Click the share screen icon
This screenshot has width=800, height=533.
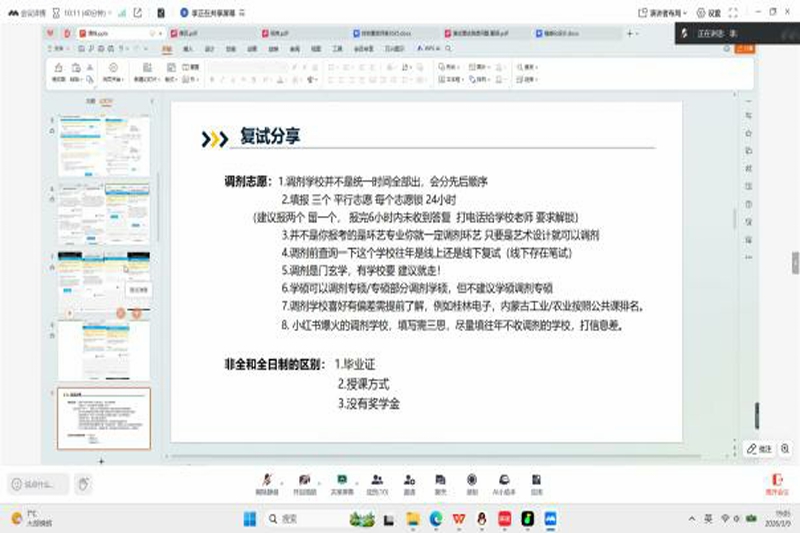point(340,481)
